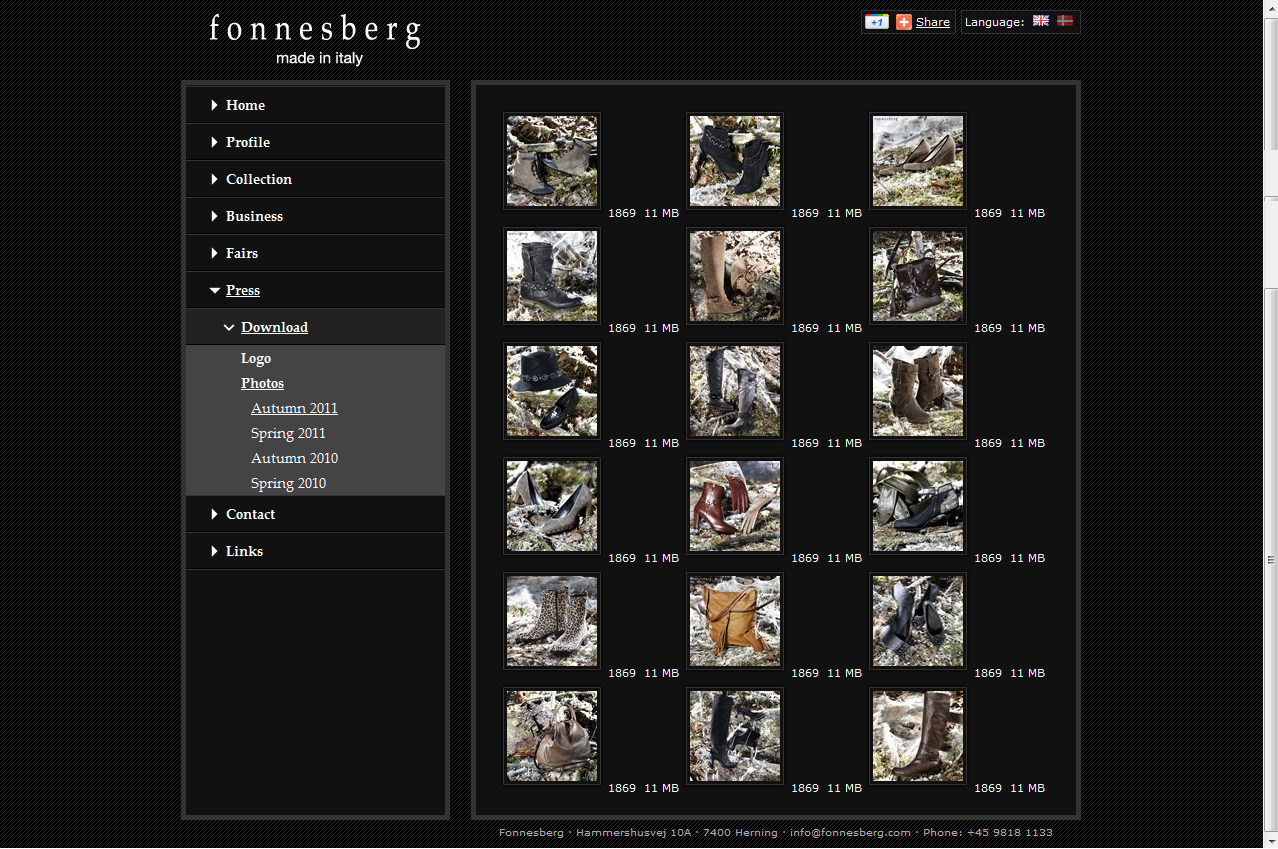Open the red-brown boot with gloves thumbnail
1278x849 pixels.
(735, 506)
